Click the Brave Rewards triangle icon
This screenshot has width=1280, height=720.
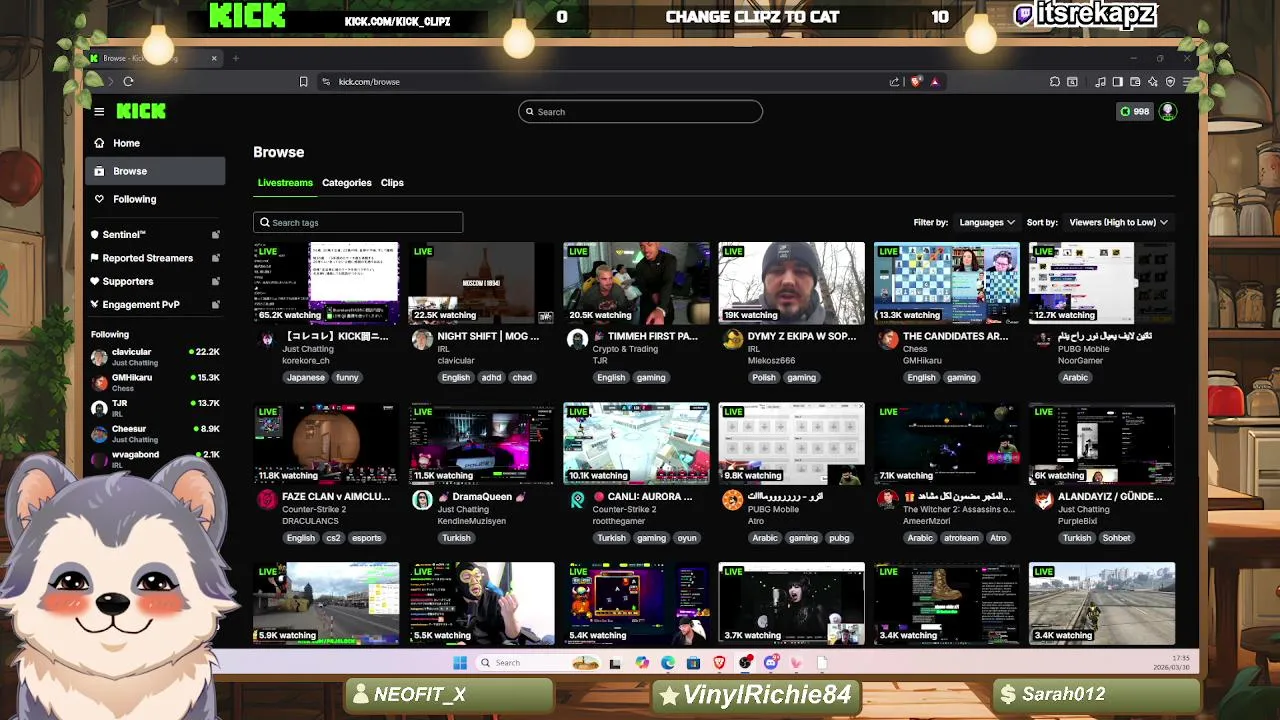coord(934,82)
